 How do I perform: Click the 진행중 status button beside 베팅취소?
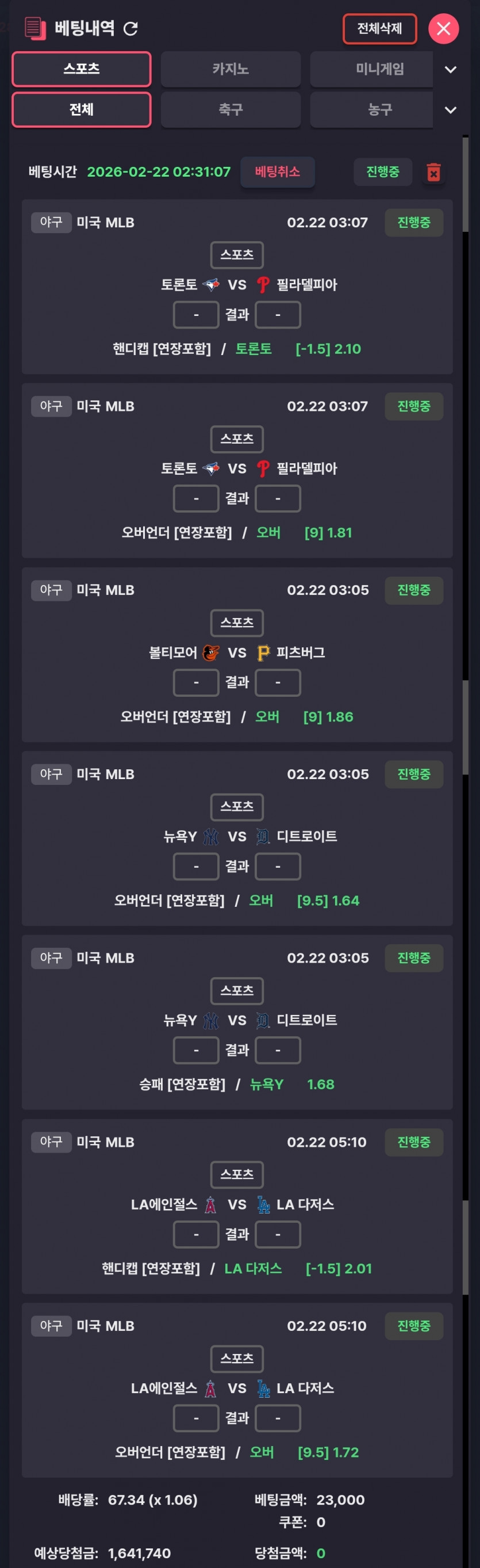(x=383, y=171)
